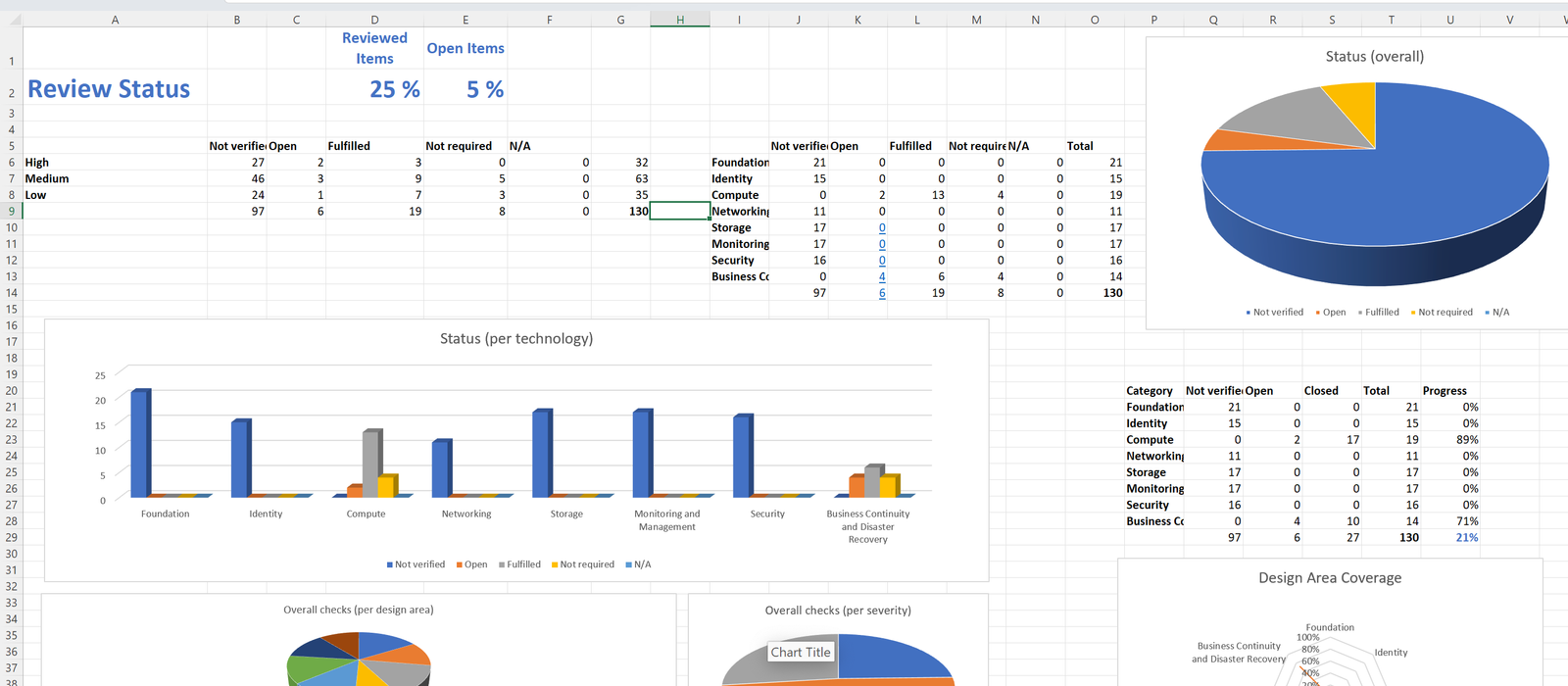Select row 9 header
This screenshot has height=686, width=1568.
[12, 211]
